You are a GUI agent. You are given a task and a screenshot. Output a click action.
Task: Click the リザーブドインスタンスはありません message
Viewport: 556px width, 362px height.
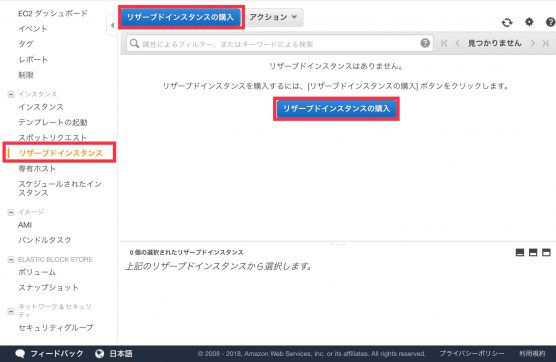pyautogui.click(x=336, y=66)
